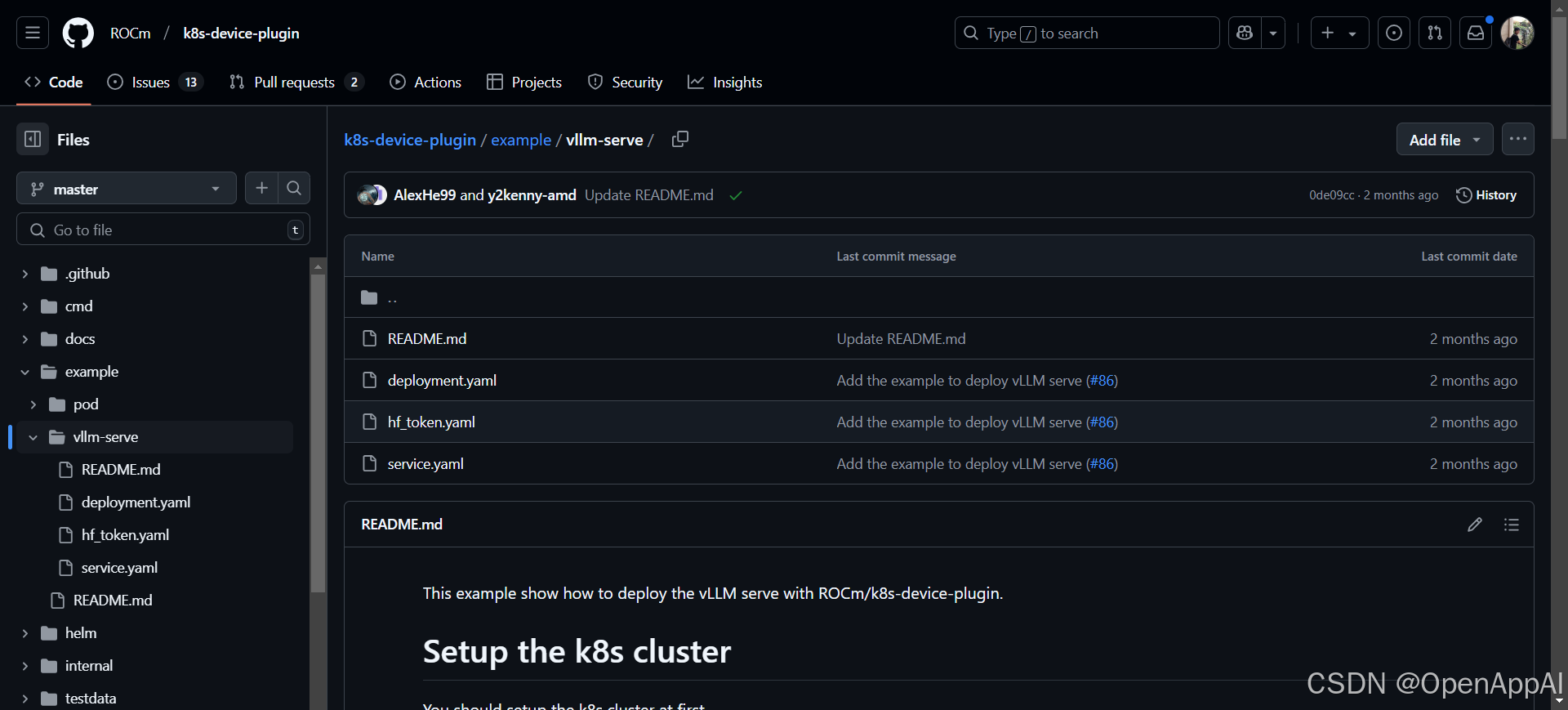This screenshot has height=710, width=1568.
Task: Open the master branch selector
Action: pyautogui.click(x=127, y=189)
